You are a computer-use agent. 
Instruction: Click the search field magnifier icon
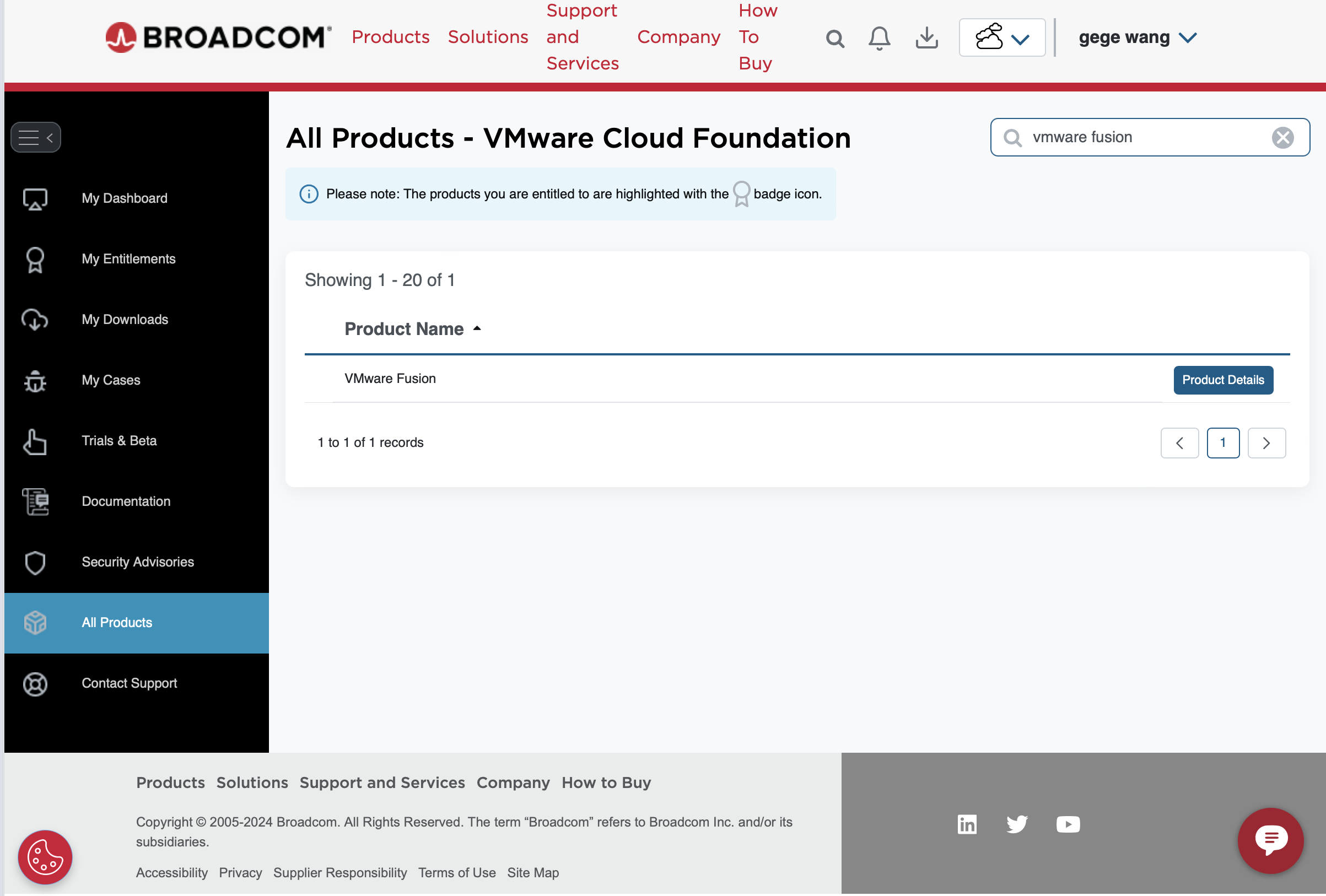[1012, 137]
